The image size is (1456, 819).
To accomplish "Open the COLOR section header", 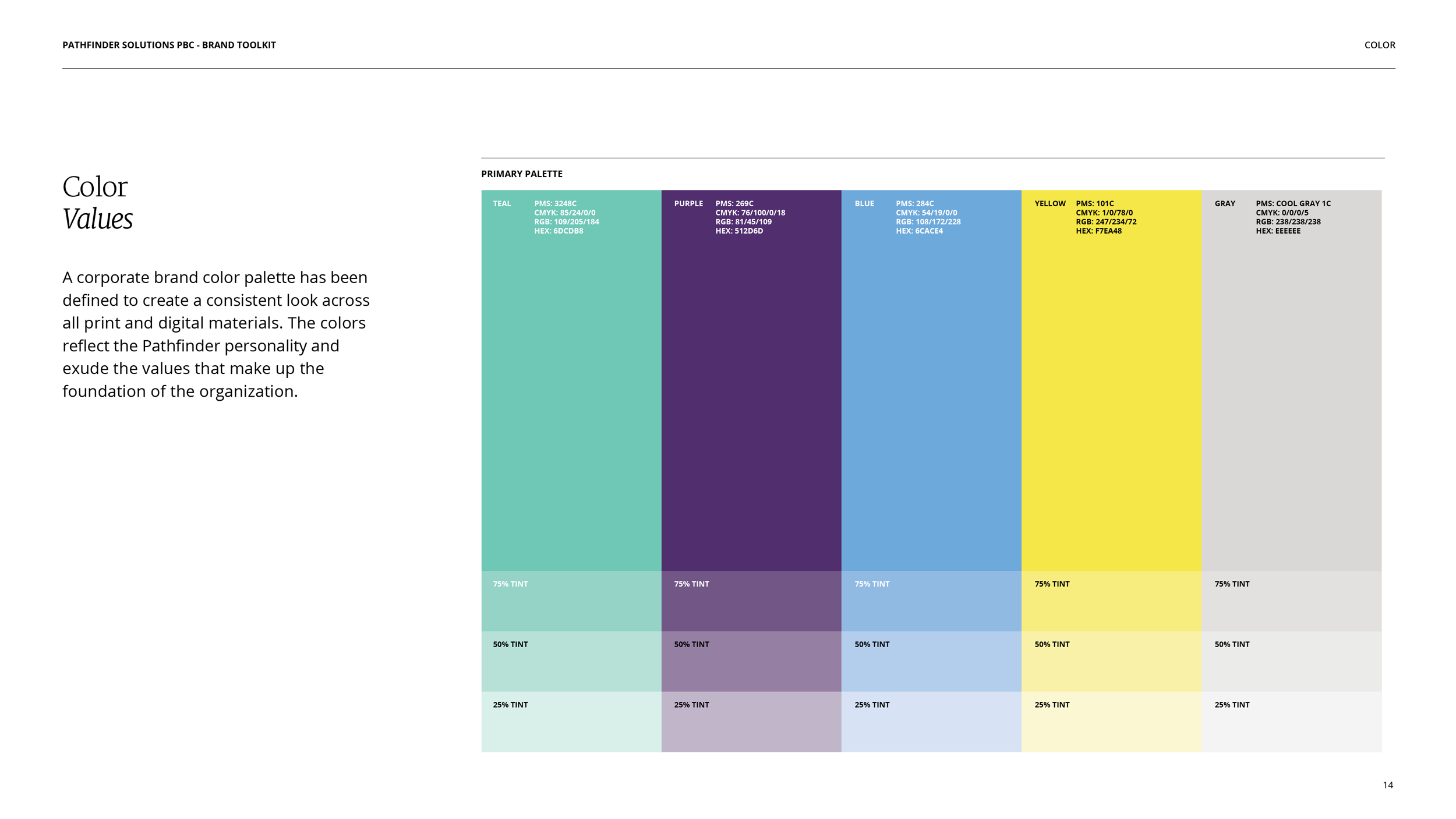I will pyautogui.click(x=1379, y=45).
